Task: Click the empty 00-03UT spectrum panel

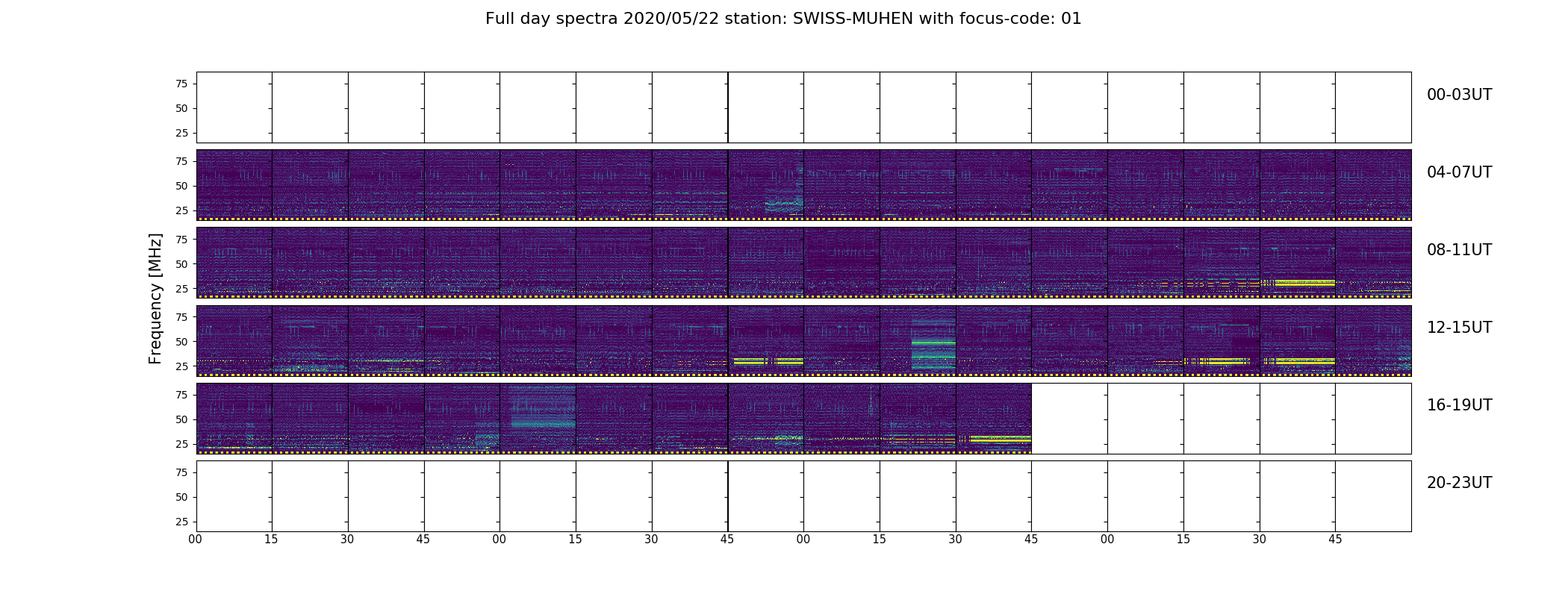Action: 803,107
